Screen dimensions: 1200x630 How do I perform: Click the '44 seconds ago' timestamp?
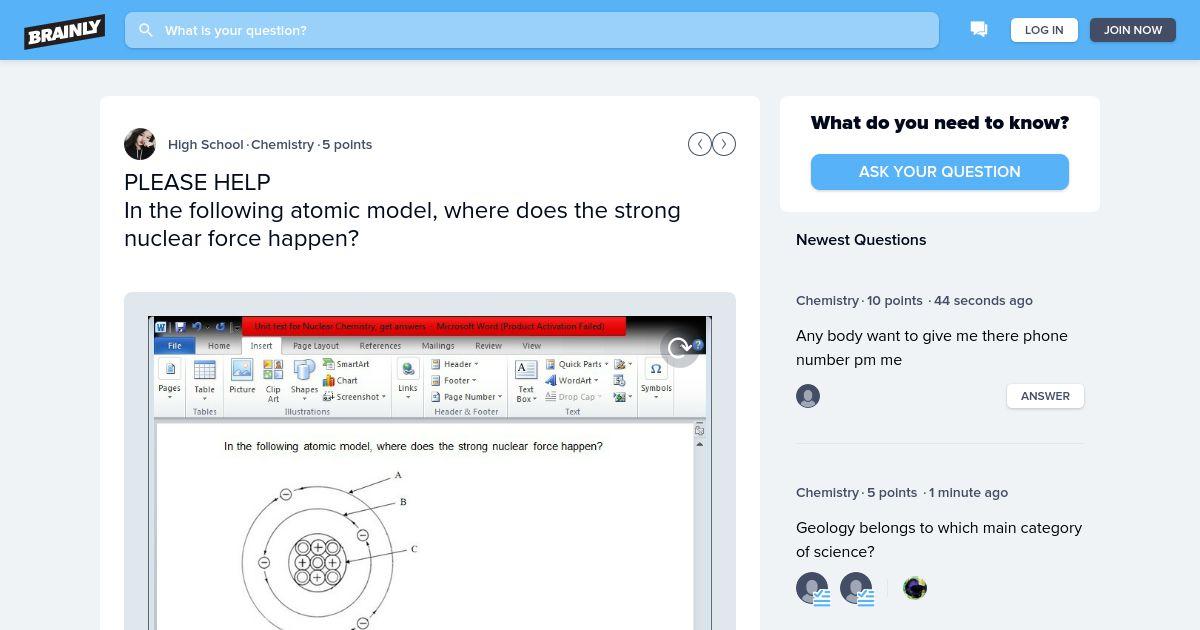[x=983, y=300]
